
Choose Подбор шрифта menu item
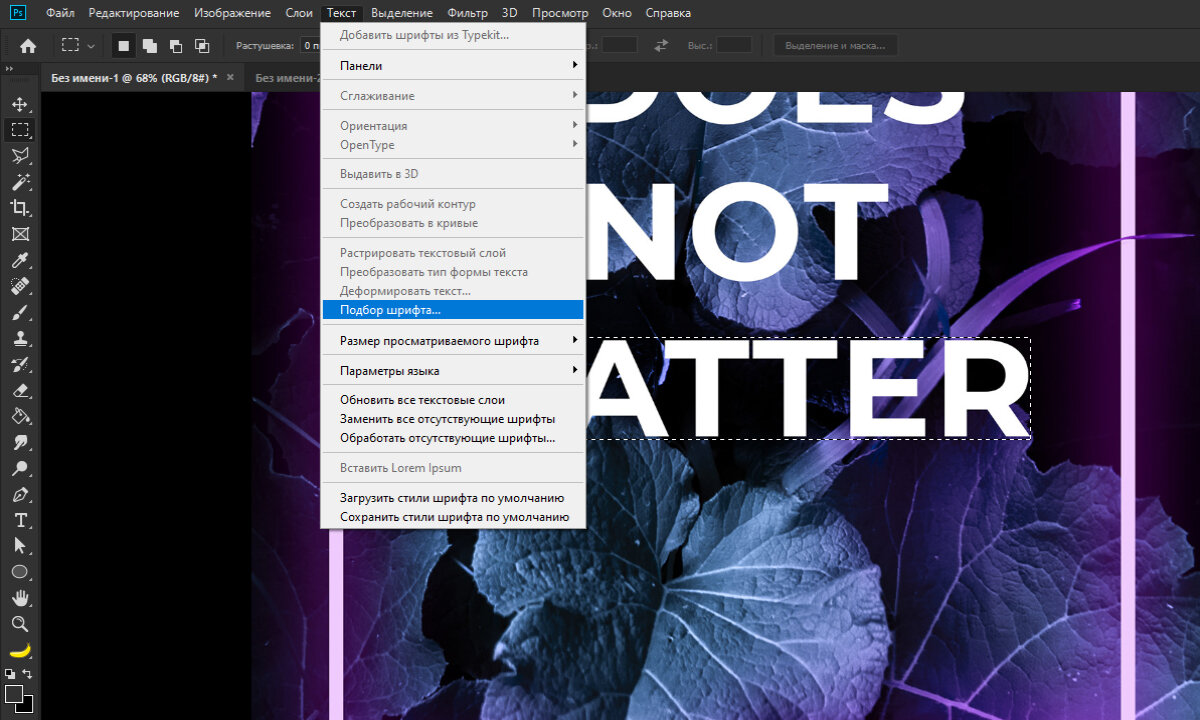(x=453, y=310)
